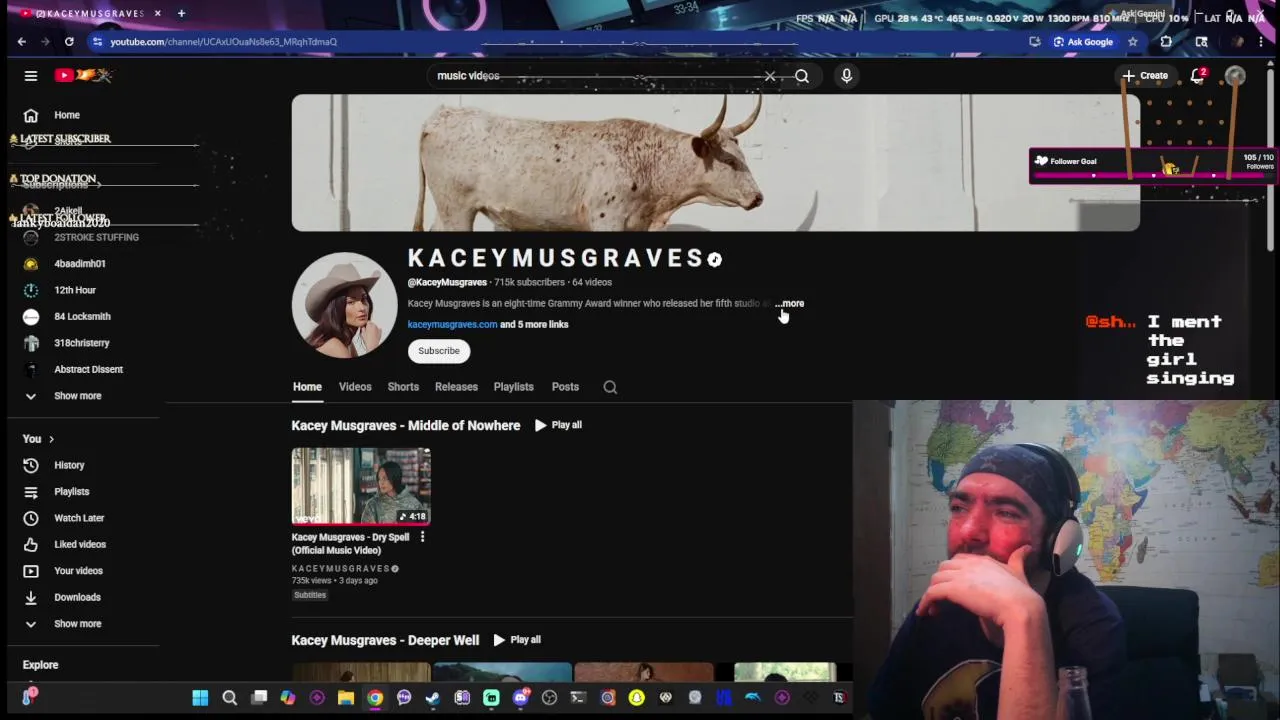The height and width of the screenshot is (720, 1280).
Task: Open Snapchat from the taskbar
Action: [637, 698]
